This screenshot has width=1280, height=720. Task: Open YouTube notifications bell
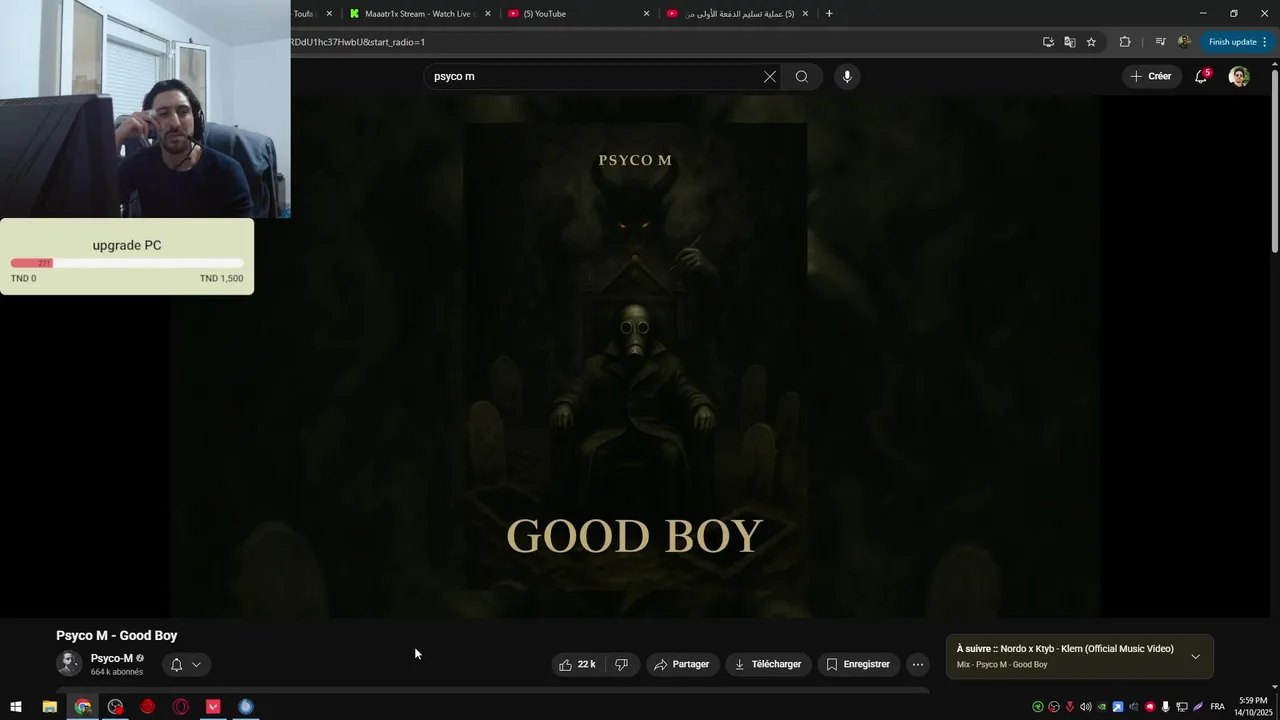(x=1201, y=76)
